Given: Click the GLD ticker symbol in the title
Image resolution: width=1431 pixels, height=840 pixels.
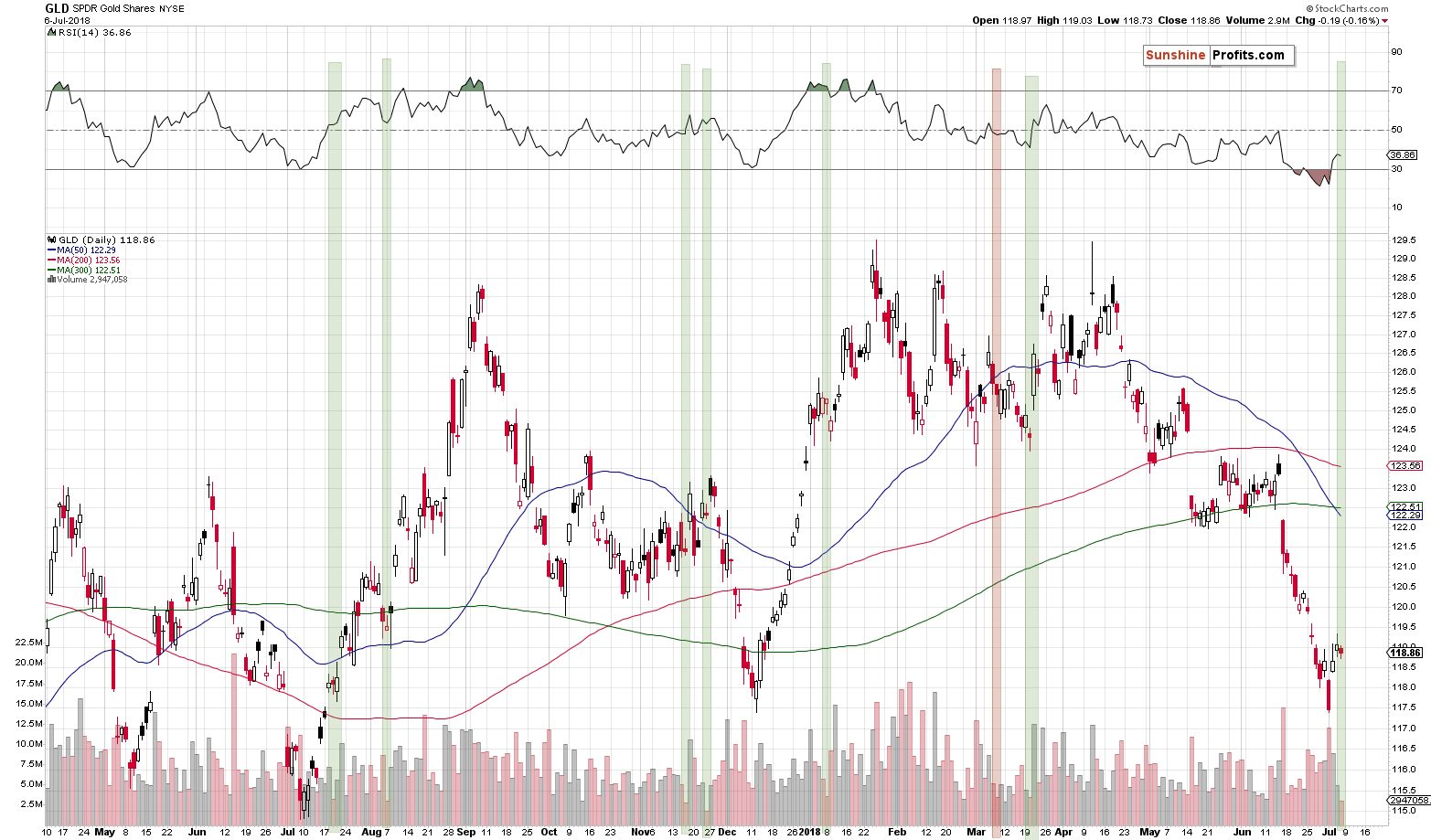Looking at the screenshot, I should coord(57,7).
